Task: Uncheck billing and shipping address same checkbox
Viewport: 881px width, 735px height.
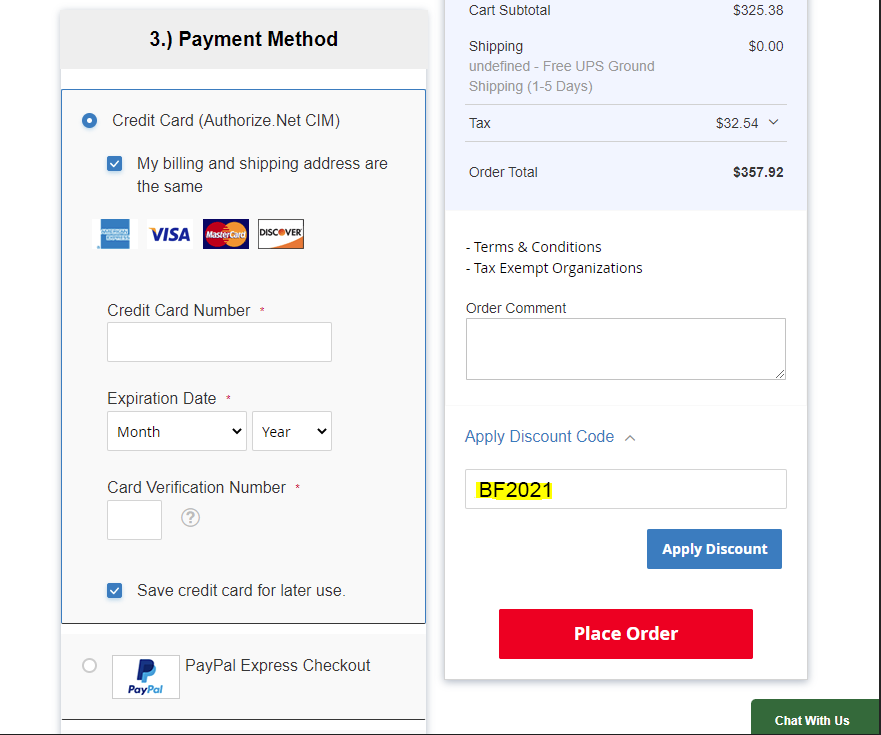Action: coord(115,164)
